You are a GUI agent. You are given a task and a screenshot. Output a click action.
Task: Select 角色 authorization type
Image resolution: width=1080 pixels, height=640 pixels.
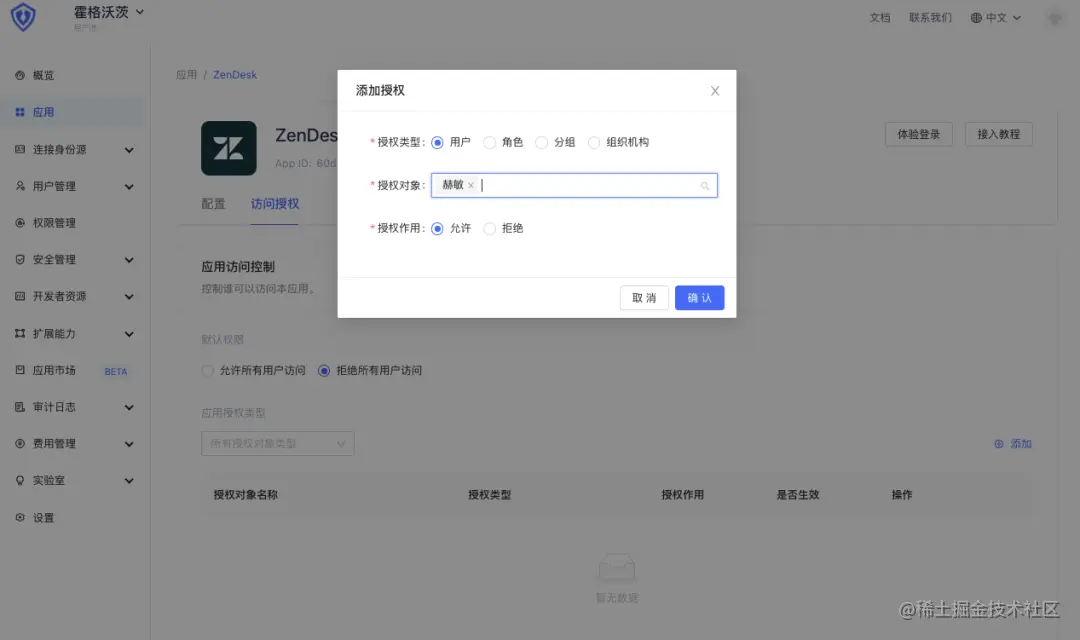click(489, 143)
